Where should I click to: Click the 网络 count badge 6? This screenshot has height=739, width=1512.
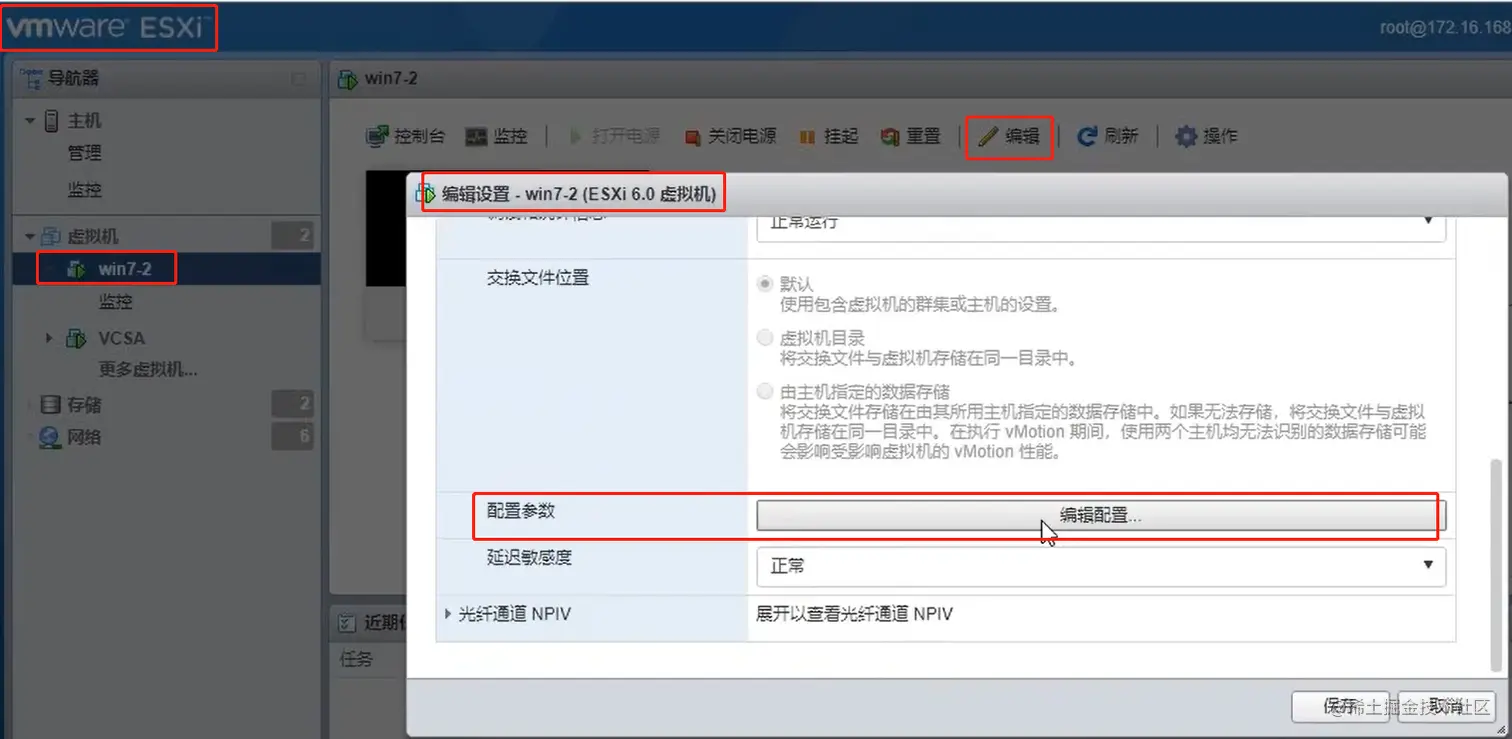pos(293,437)
